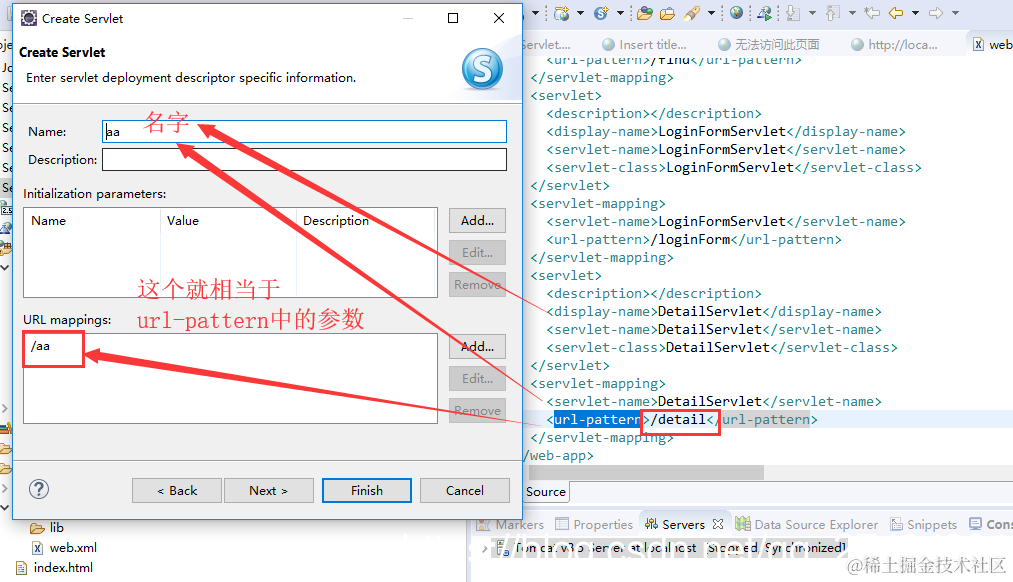This screenshot has width=1013, height=582.
Task: Close the Create Servlet dialog
Action: 499,18
